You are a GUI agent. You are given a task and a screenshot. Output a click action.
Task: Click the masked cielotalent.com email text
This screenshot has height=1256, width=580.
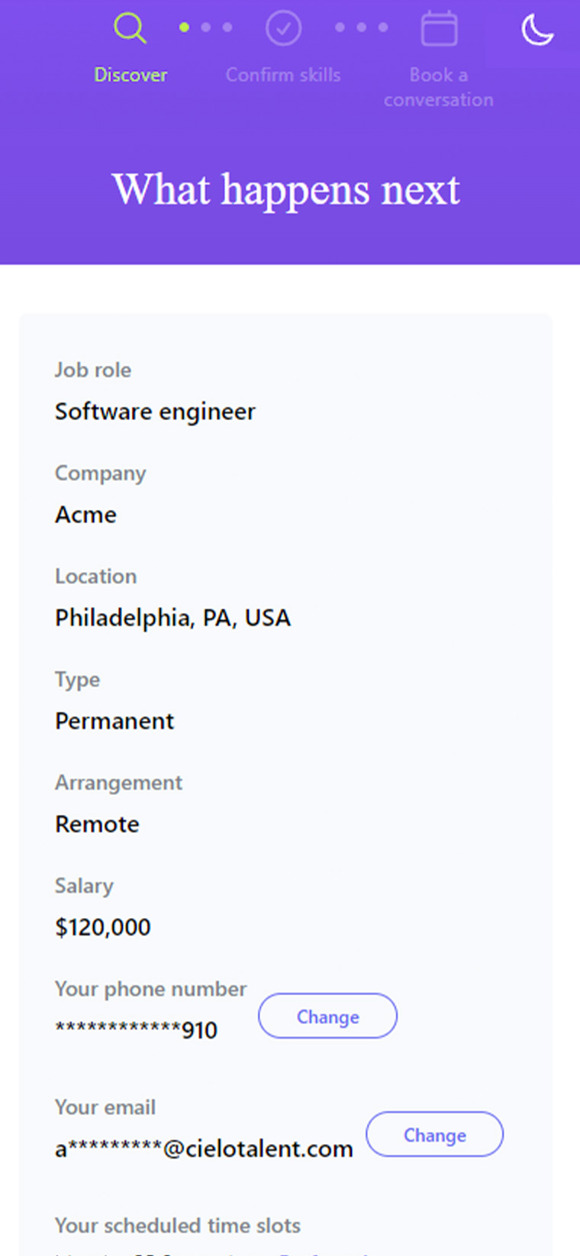[204, 1149]
